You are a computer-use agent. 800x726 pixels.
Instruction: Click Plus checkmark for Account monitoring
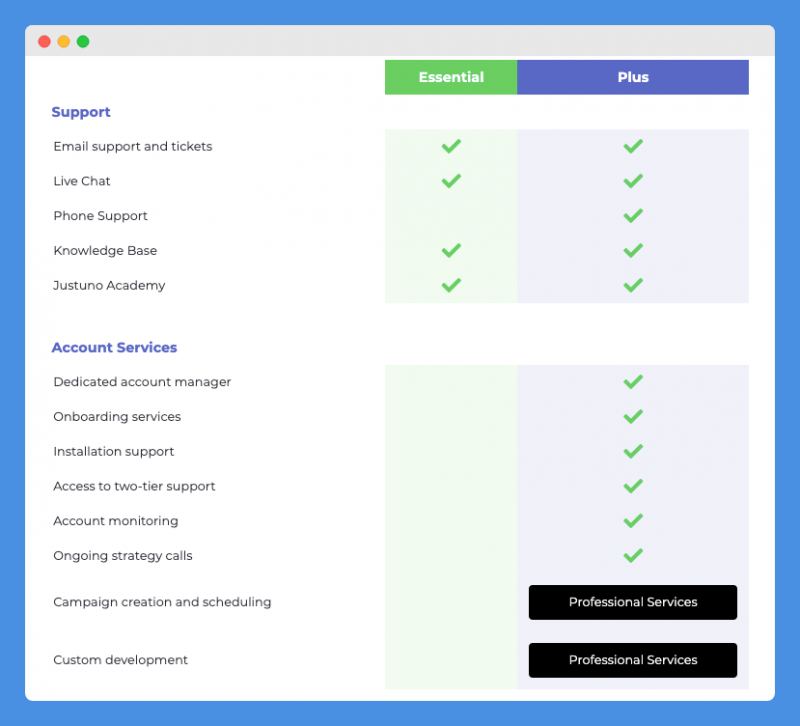633,521
